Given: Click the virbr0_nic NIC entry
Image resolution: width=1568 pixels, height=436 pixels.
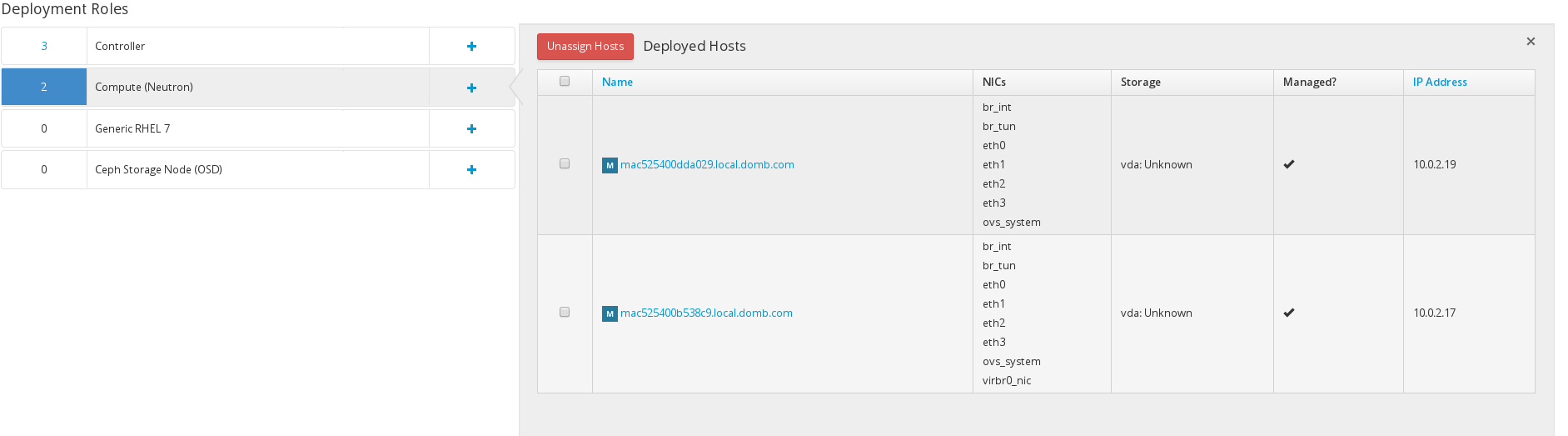Looking at the screenshot, I should [1007, 380].
